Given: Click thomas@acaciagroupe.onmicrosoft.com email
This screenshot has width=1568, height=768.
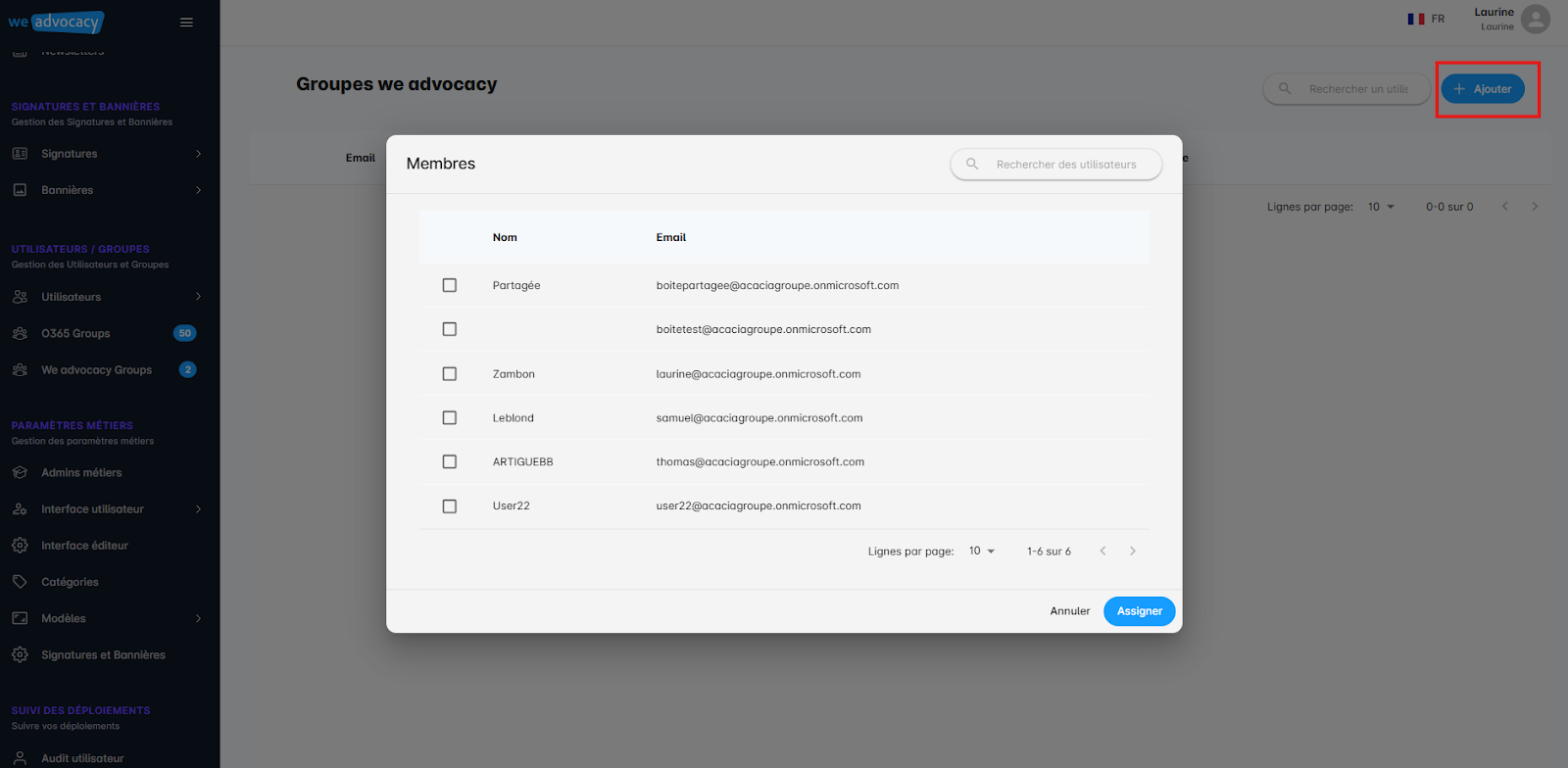Looking at the screenshot, I should pyautogui.click(x=760, y=462).
